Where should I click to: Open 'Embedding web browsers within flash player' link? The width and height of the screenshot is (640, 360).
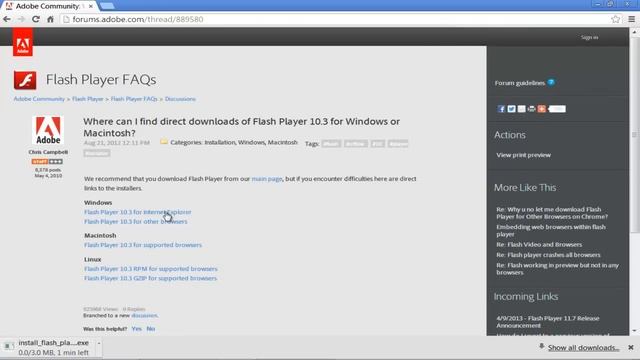pyautogui.click(x=551, y=230)
